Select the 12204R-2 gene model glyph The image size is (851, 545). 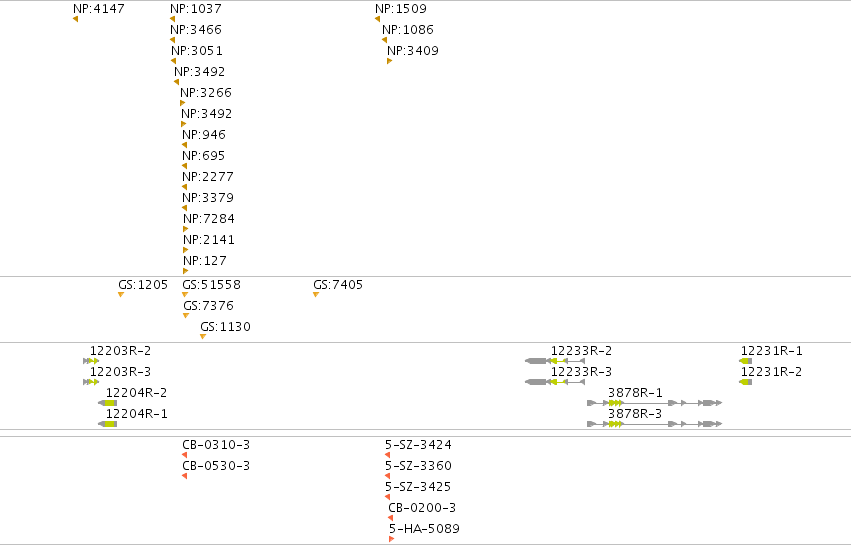coord(107,403)
